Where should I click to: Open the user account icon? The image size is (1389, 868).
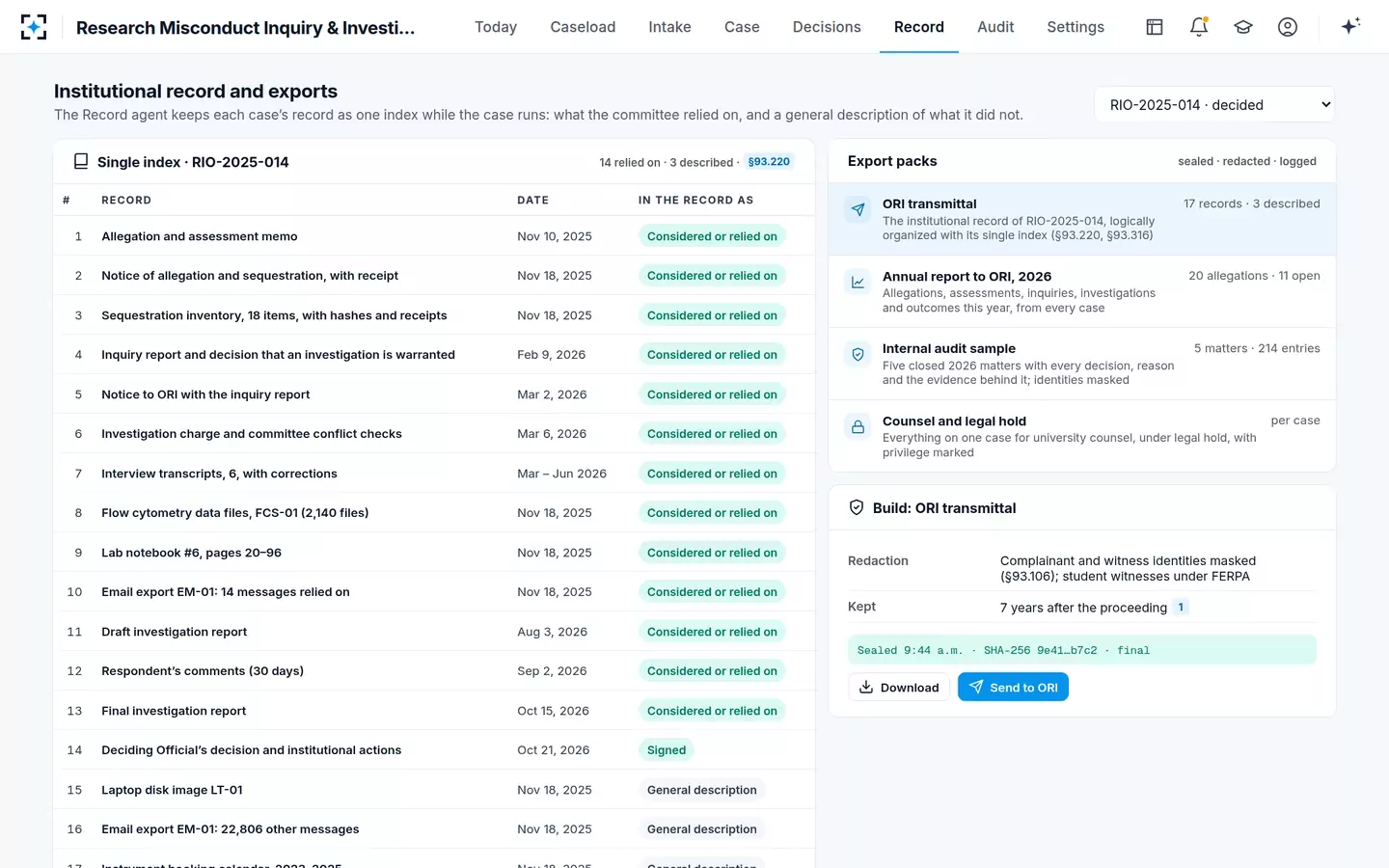tap(1288, 27)
